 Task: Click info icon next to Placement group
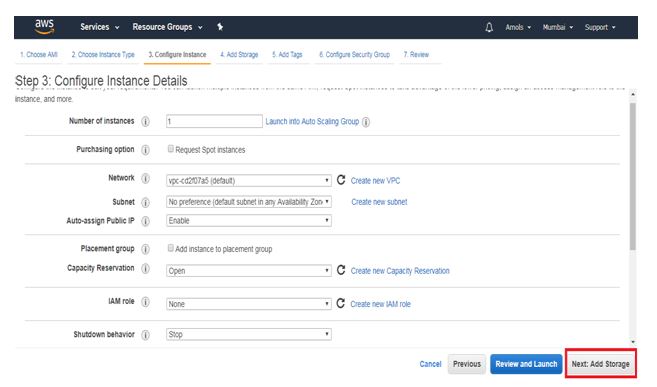coord(145,249)
